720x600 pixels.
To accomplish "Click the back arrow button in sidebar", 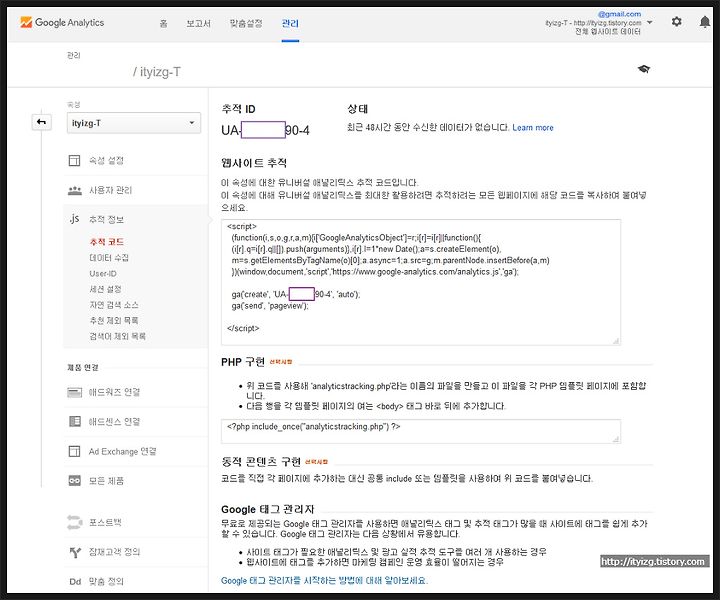I will [41, 122].
